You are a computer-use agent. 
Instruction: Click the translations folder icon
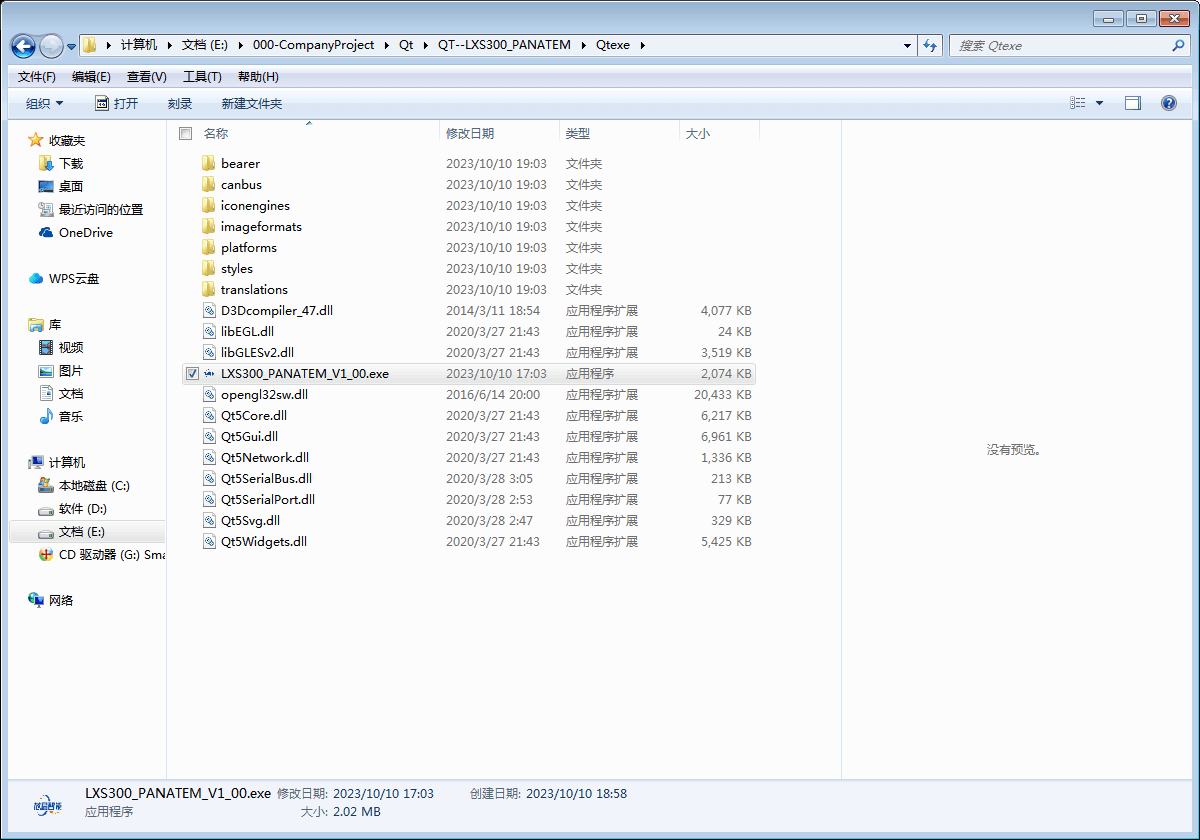[x=208, y=290]
